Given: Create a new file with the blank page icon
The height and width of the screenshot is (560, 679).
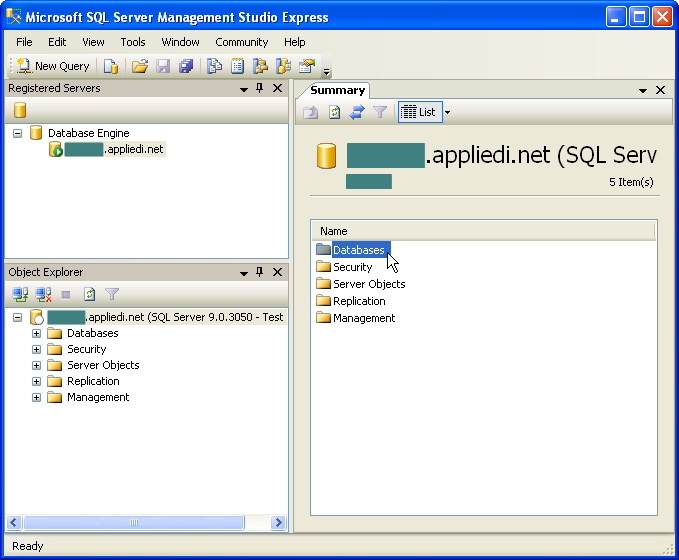Looking at the screenshot, I should pos(111,66).
